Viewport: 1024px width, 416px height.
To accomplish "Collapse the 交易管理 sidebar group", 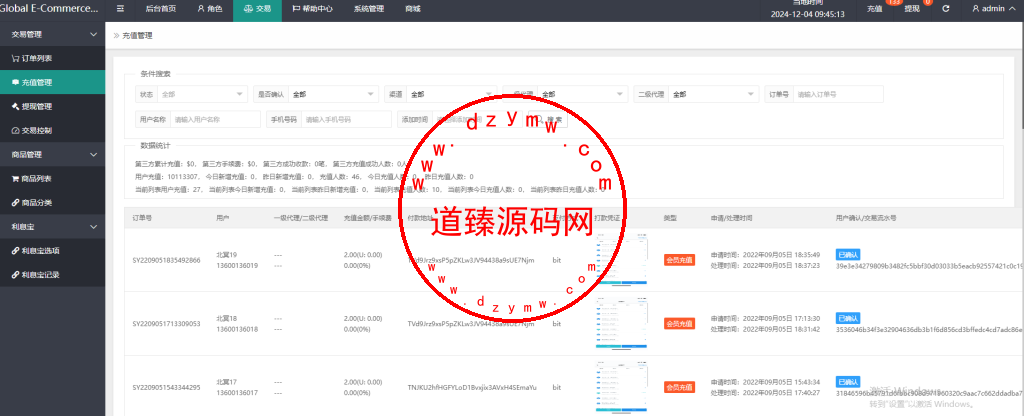I will click(x=52, y=34).
